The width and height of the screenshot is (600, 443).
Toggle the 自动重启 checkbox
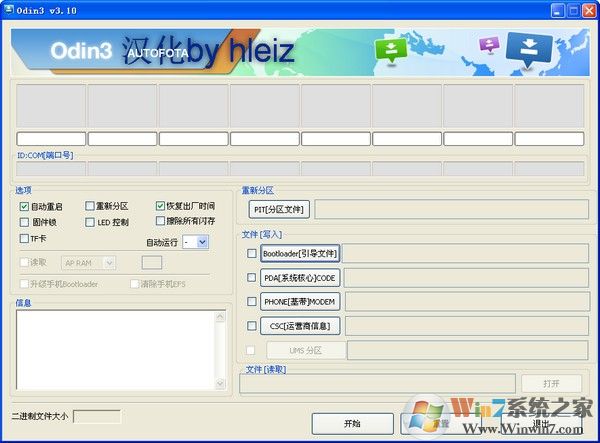click(24, 207)
